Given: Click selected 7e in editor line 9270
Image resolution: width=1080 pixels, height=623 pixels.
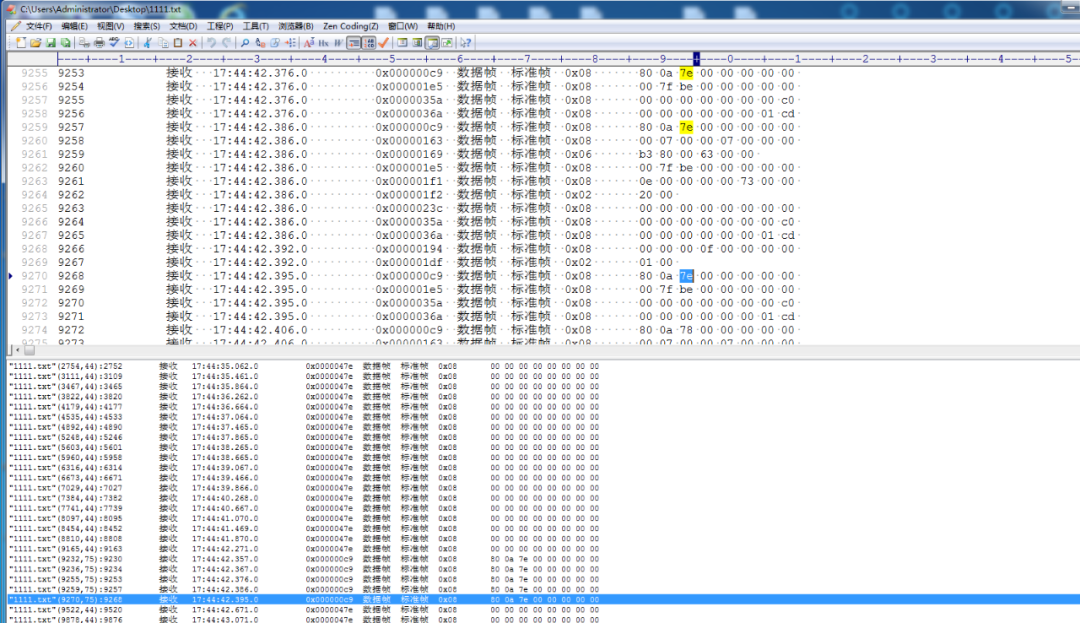Looking at the screenshot, I should click(686, 276).
